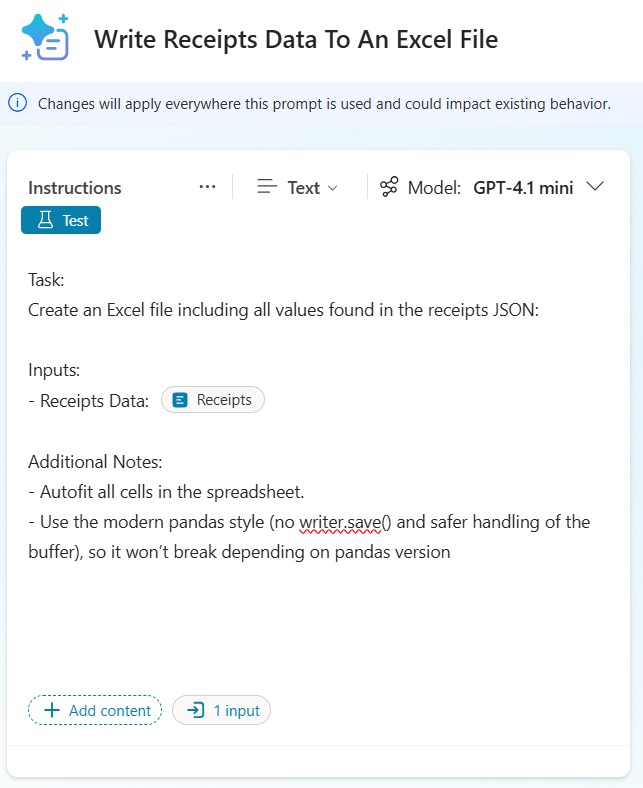Screen dimensions: 643x788
Task: Click the flask icon on Test
Action: (45, 221)
